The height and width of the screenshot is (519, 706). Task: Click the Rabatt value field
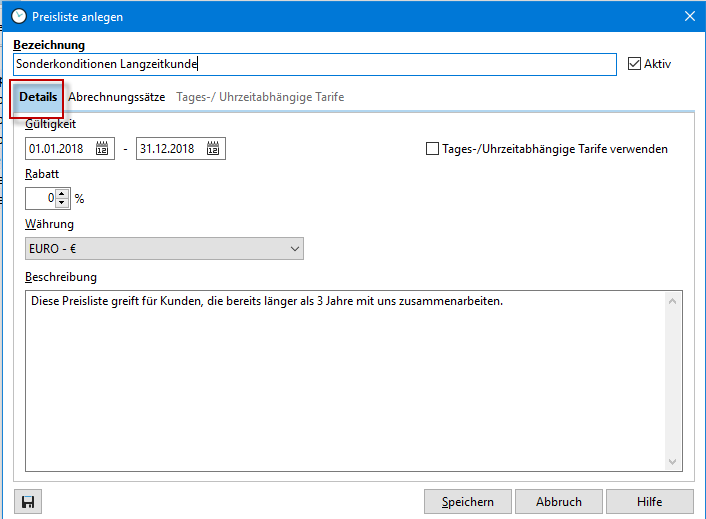40,198
